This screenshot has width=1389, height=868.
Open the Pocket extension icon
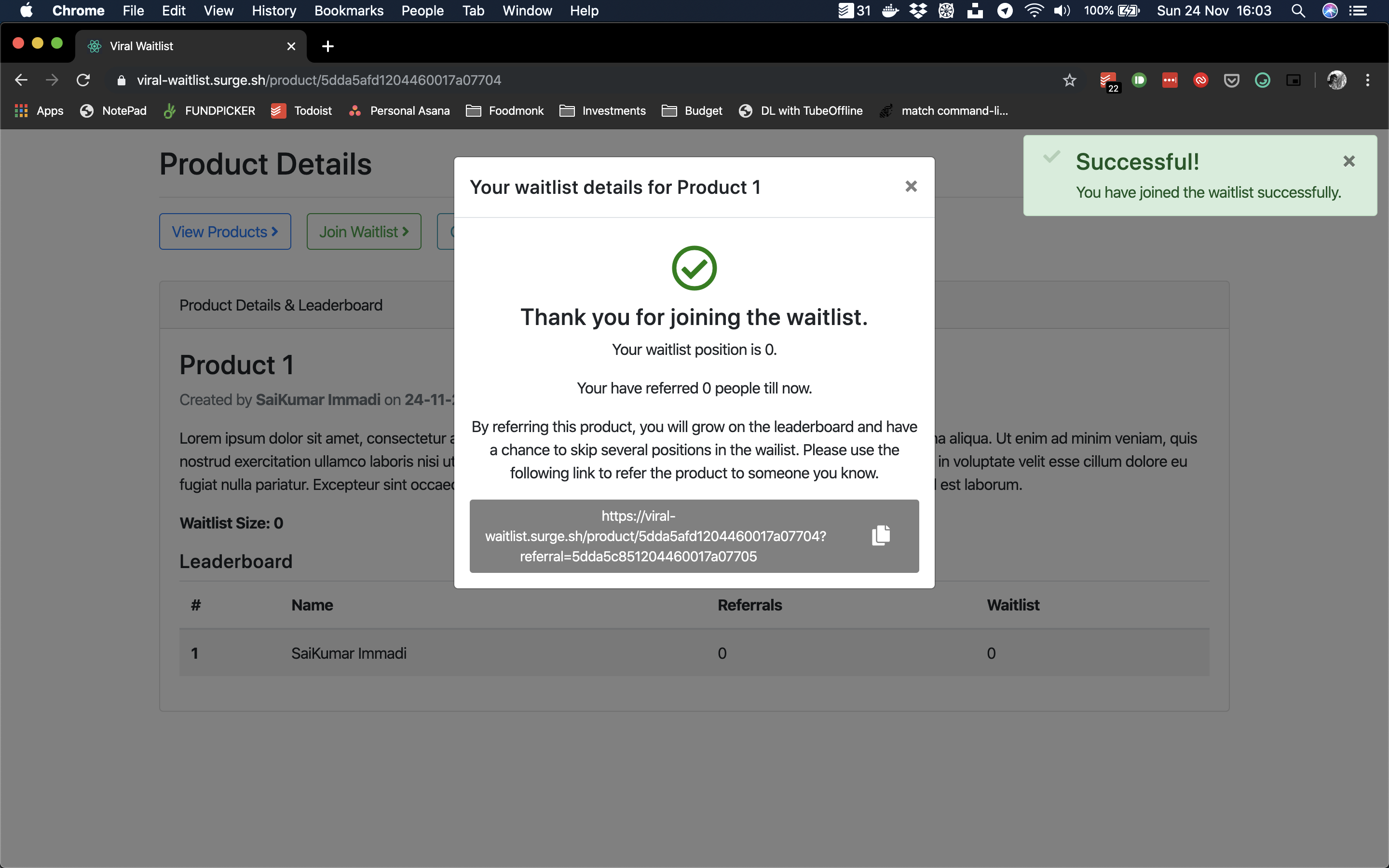1231,81
